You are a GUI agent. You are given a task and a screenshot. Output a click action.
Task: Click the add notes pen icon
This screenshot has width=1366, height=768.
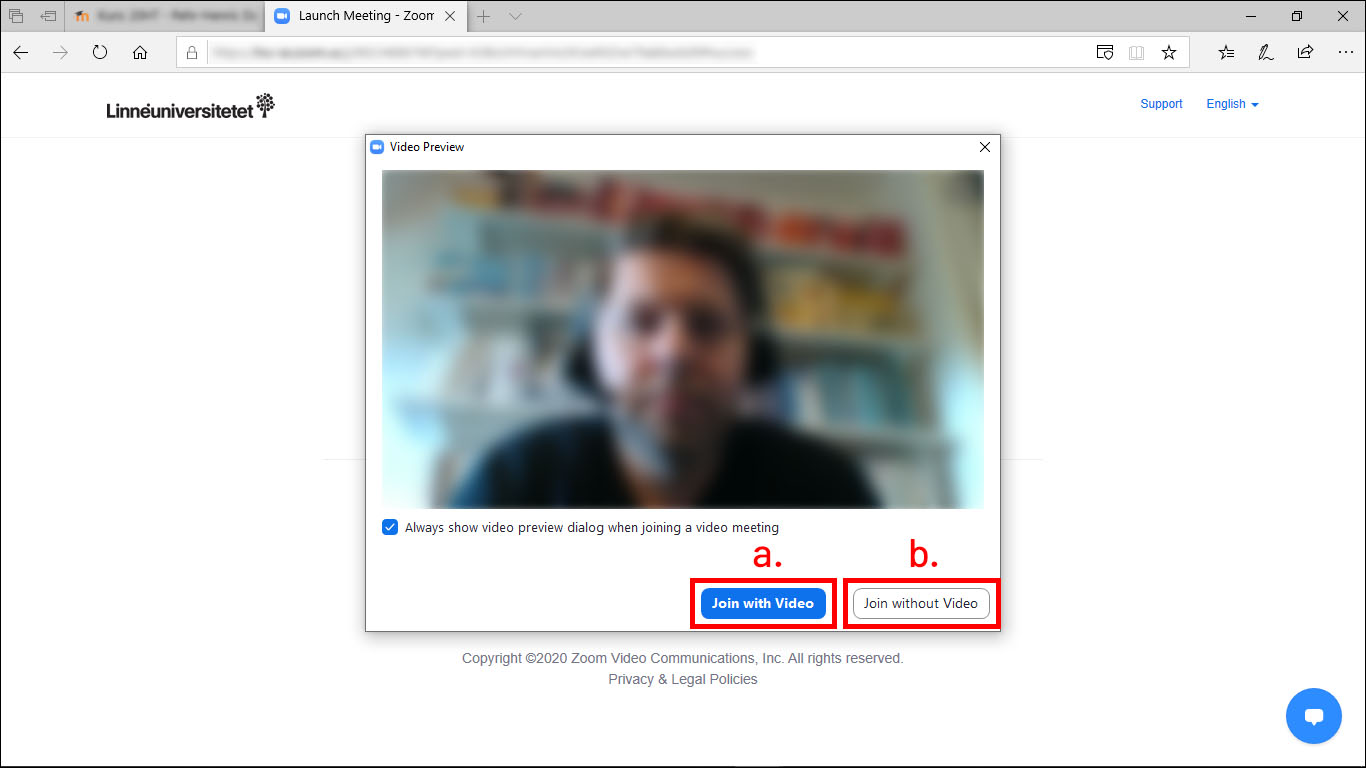coord(1265,53)
